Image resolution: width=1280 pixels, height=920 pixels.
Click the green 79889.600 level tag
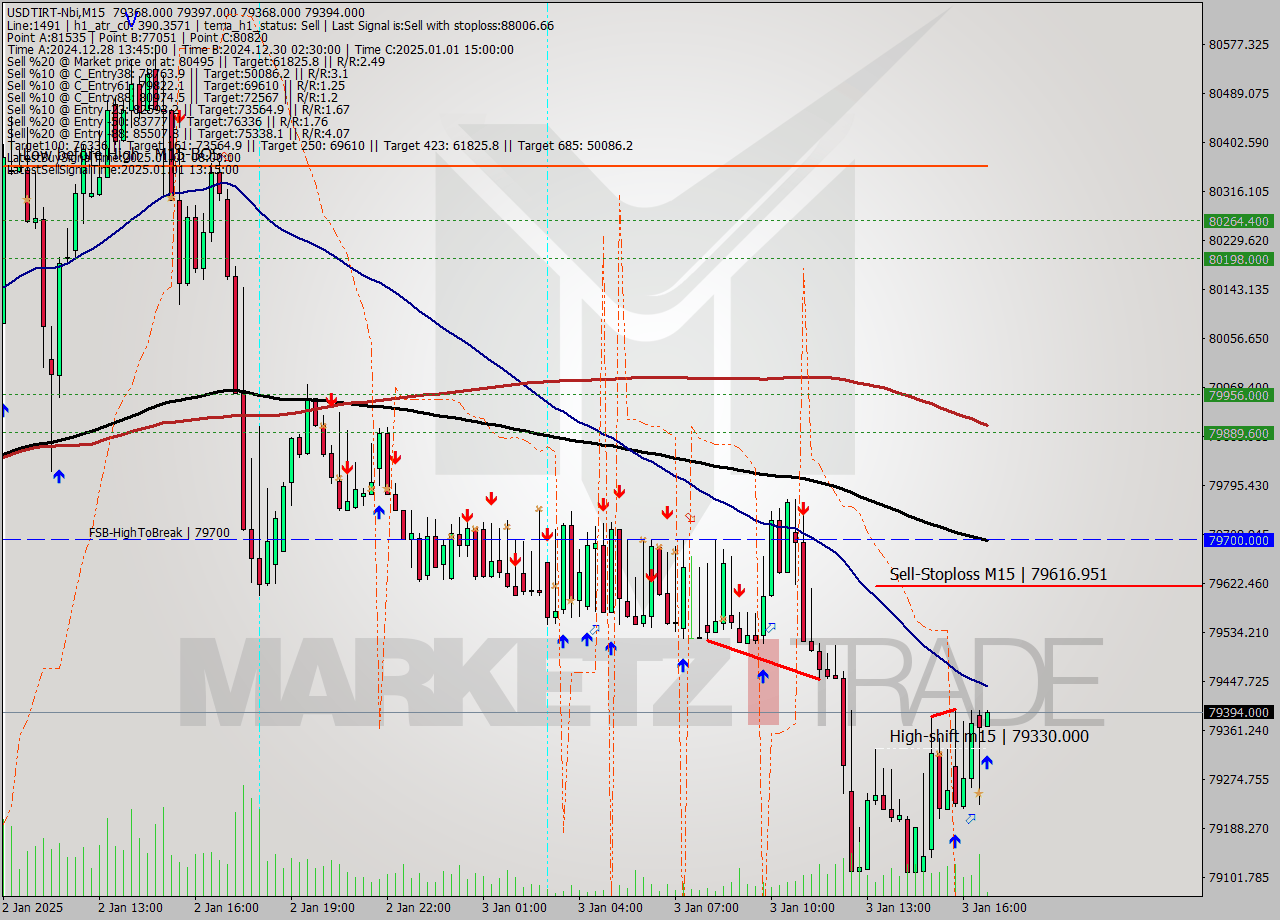point(1239,433)
